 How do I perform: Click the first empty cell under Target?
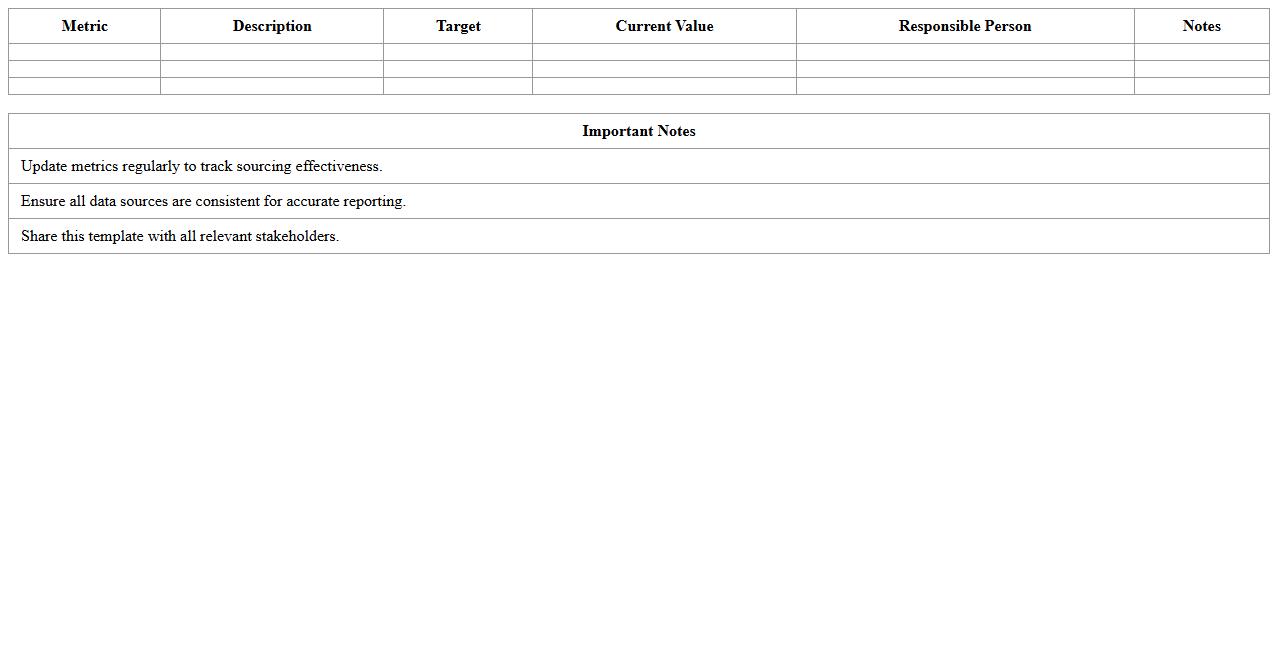tap(458, 52)
